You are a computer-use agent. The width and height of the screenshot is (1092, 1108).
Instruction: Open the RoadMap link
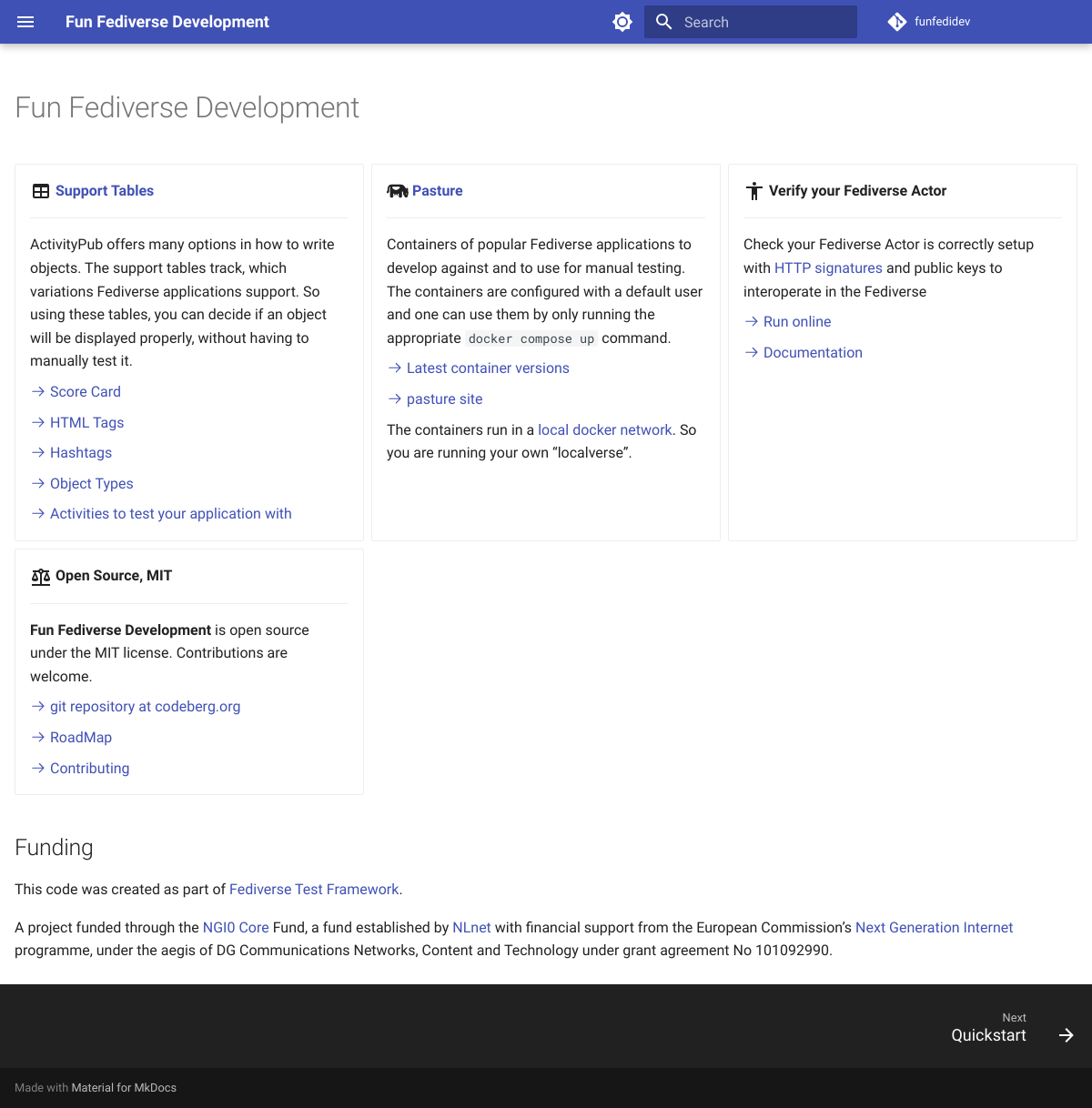81,738
